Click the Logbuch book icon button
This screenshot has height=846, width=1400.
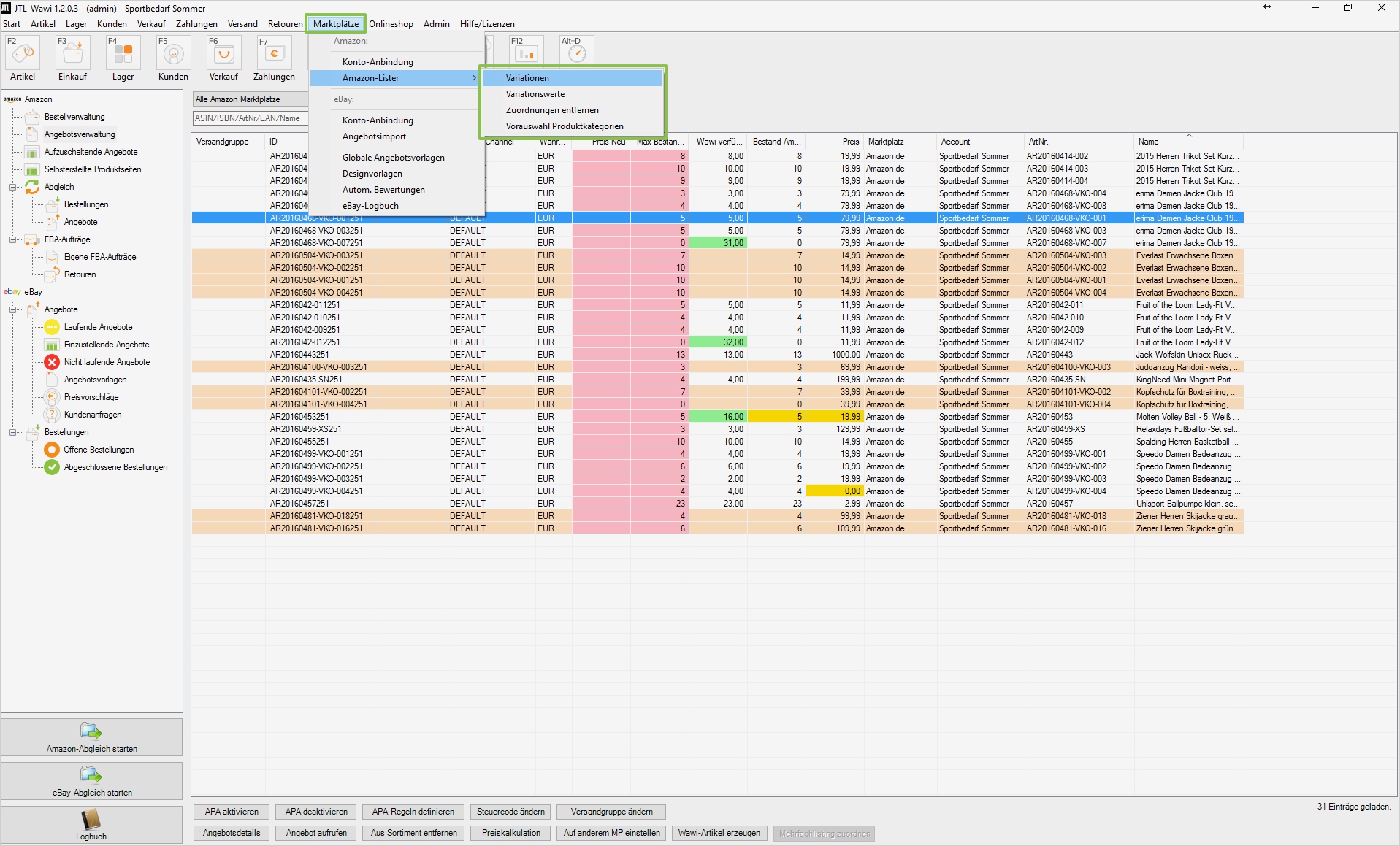[91, 825]
